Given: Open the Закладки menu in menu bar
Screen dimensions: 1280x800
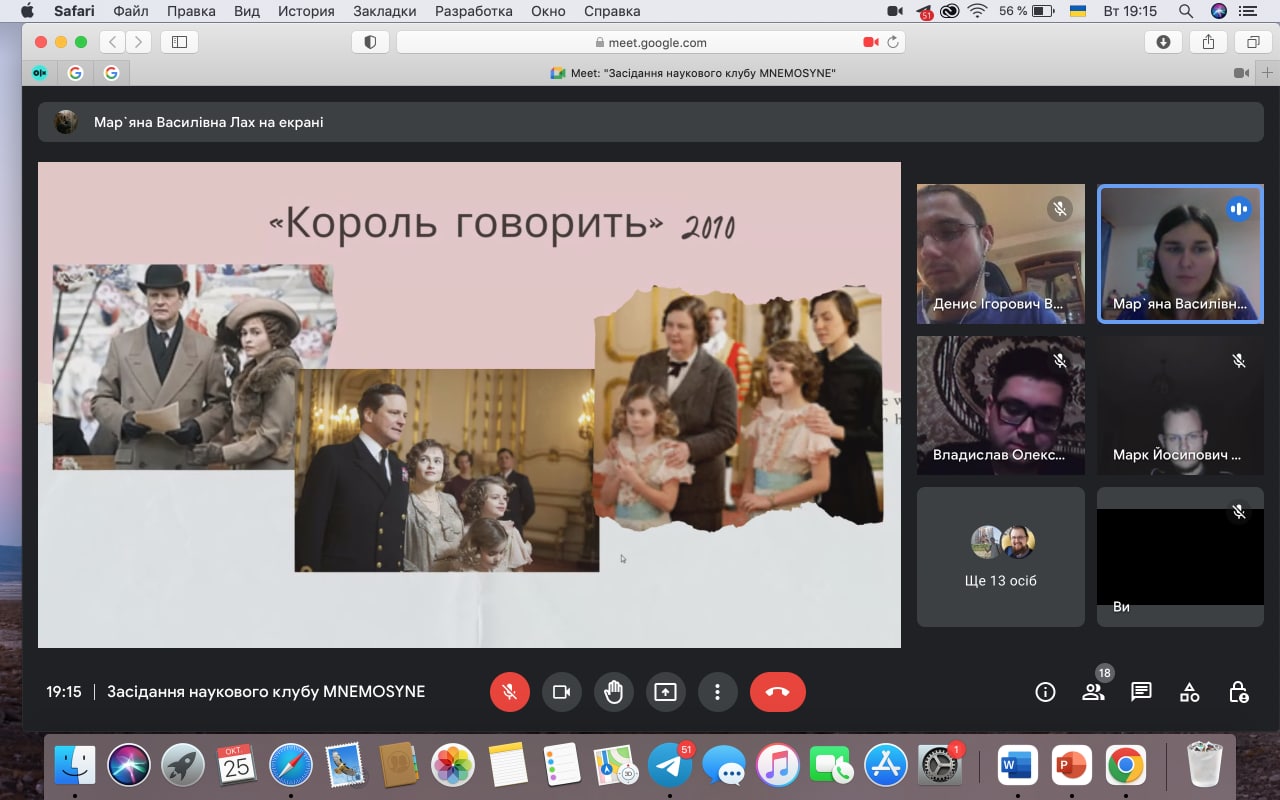Looking at the screenshot, I should 385,11.
